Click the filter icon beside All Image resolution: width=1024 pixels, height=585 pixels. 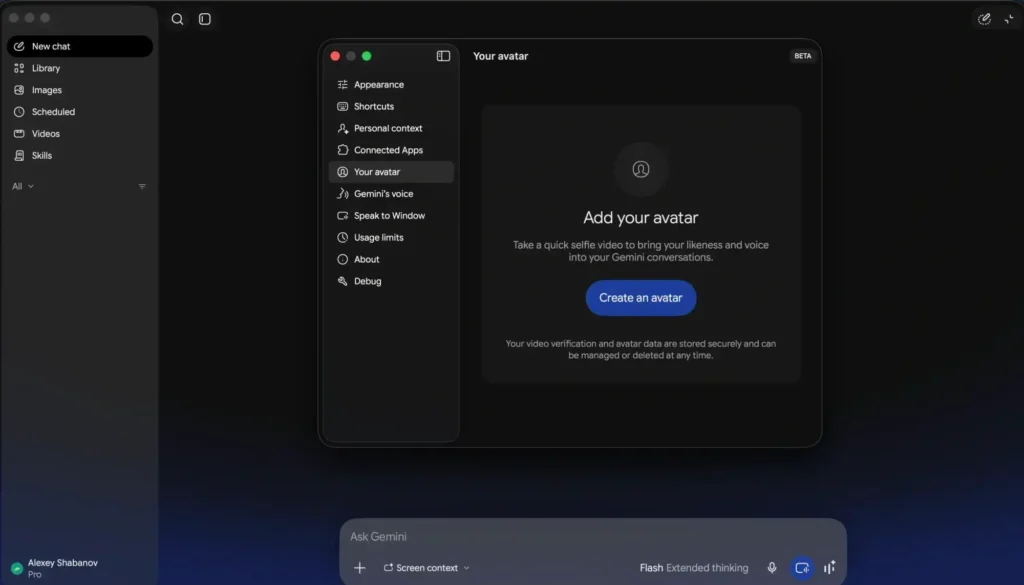tap(142, 187)
